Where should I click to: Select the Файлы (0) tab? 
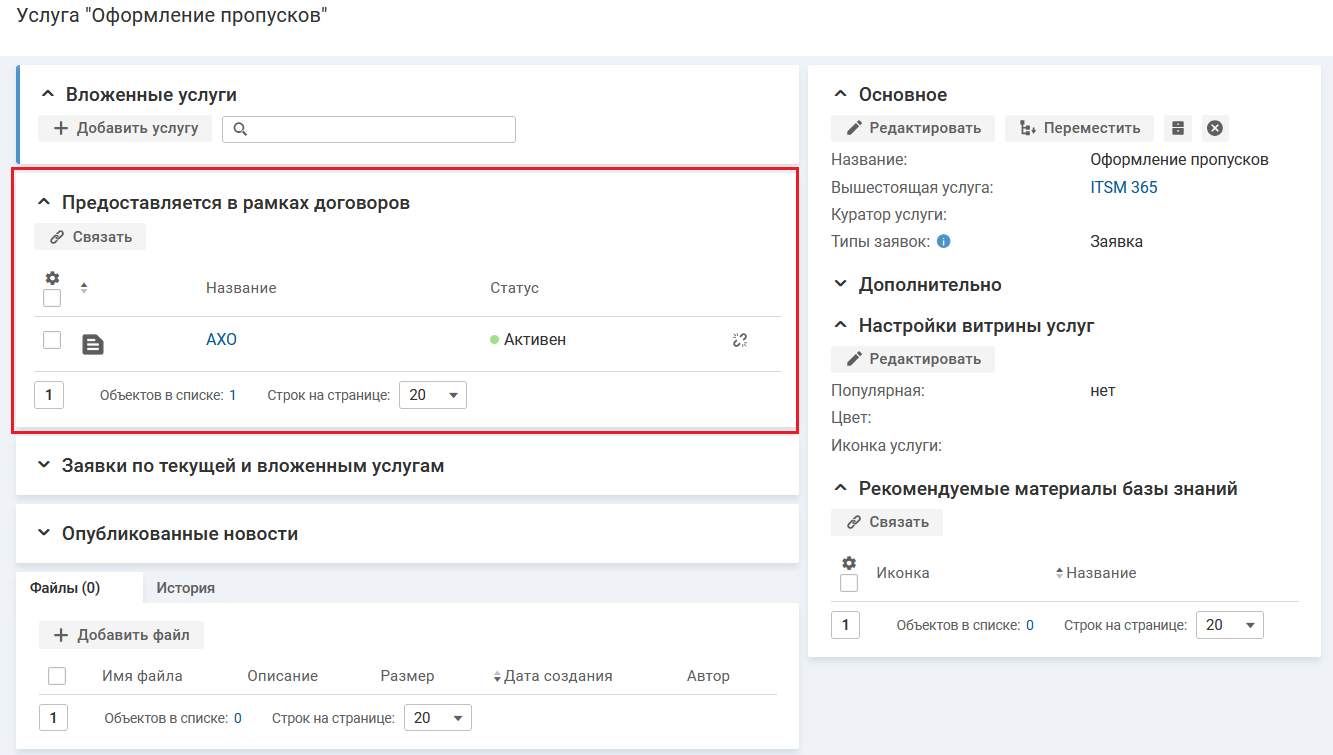tap(65, 588)
